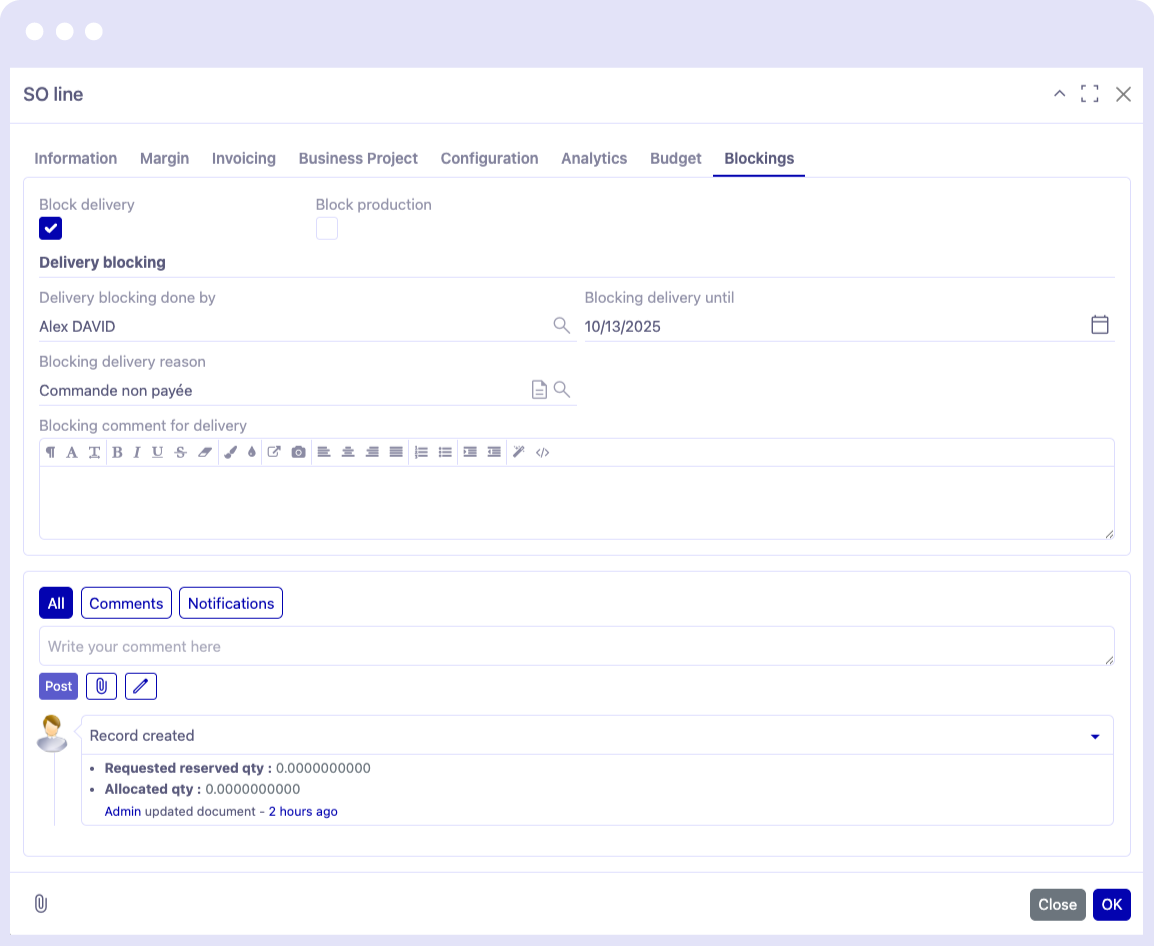This screenshot has width=1154, height=946.
Task: Open the Business Project tab
Action: [x=358, y=158]
